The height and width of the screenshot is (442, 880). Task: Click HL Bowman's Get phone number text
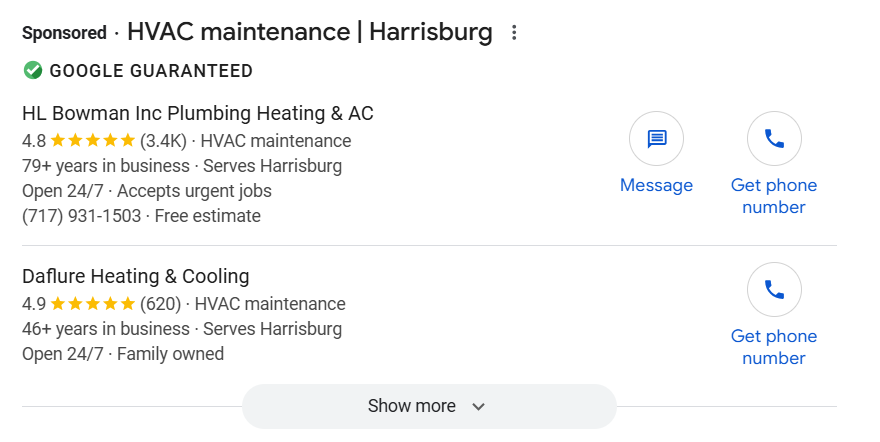click(774, 196)
